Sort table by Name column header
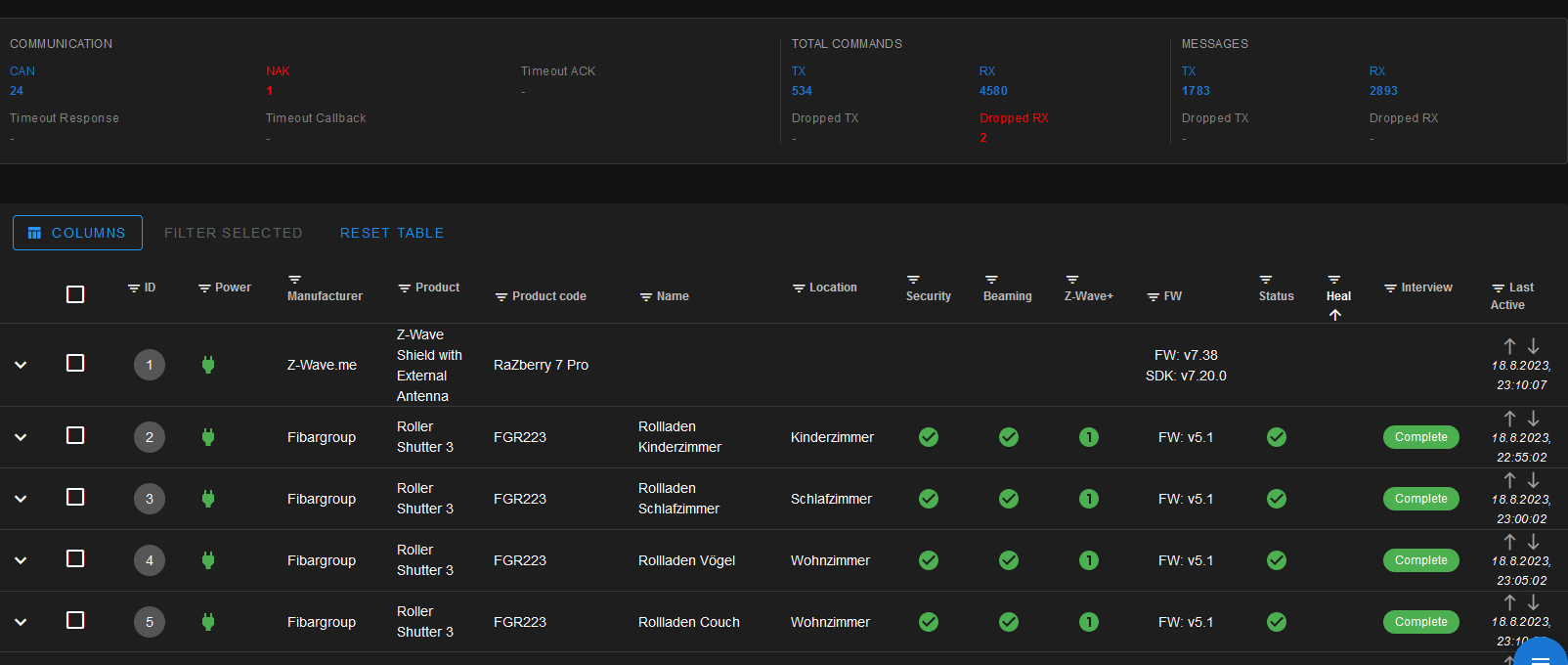 coord(673,296)
